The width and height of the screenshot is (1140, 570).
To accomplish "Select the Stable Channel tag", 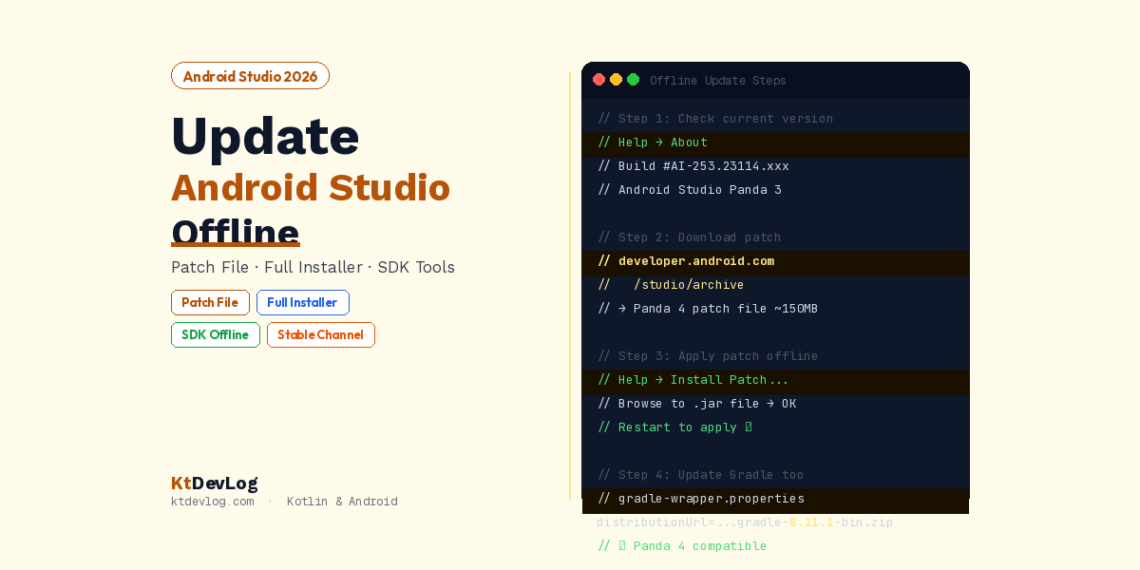I will [x=321, y=334].
